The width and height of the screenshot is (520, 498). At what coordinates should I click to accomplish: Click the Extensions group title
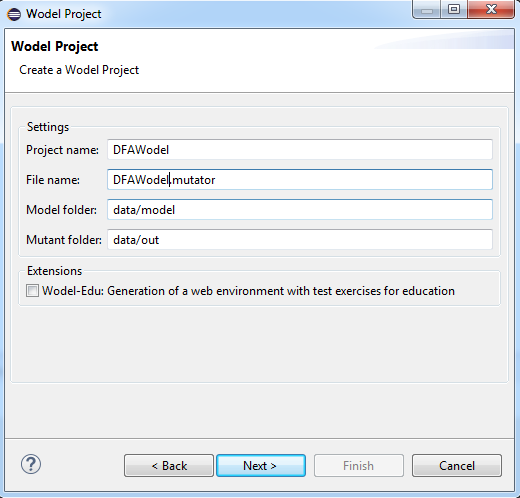[x=54, y=271]
